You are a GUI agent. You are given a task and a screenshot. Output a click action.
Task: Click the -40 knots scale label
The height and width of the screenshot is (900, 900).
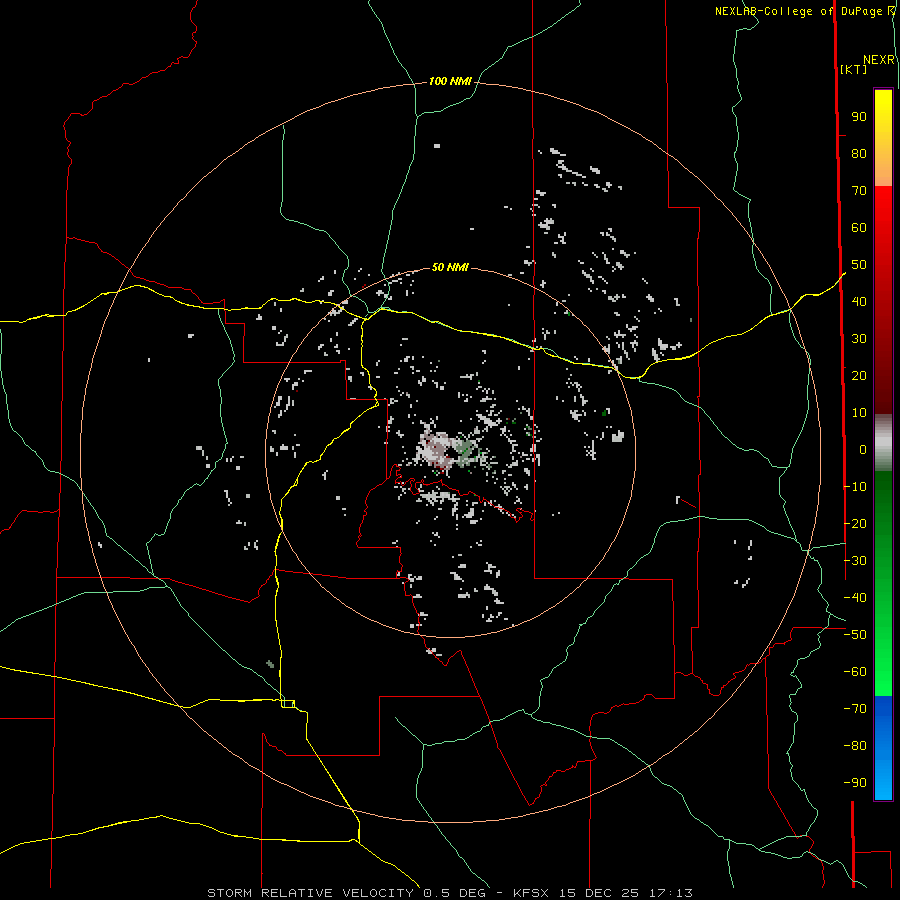click(855, 598)
